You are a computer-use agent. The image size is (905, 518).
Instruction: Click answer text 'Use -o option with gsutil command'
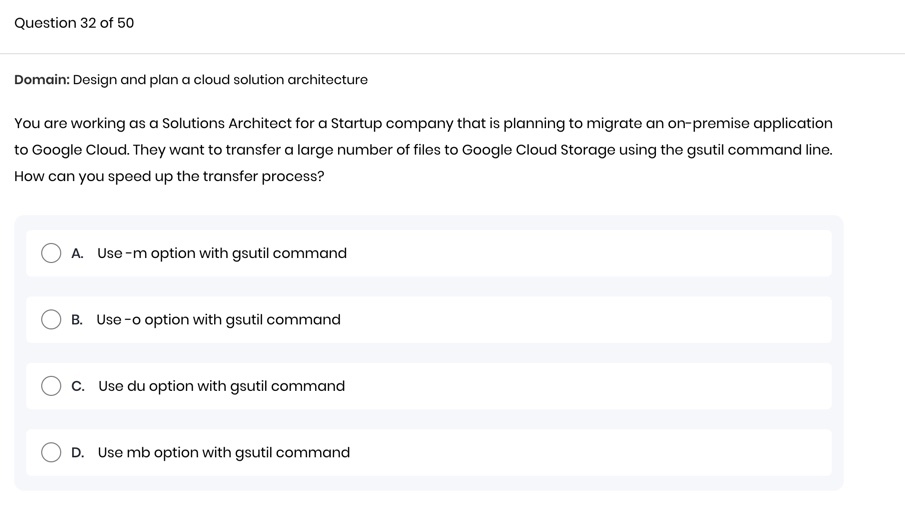(218, 320)
